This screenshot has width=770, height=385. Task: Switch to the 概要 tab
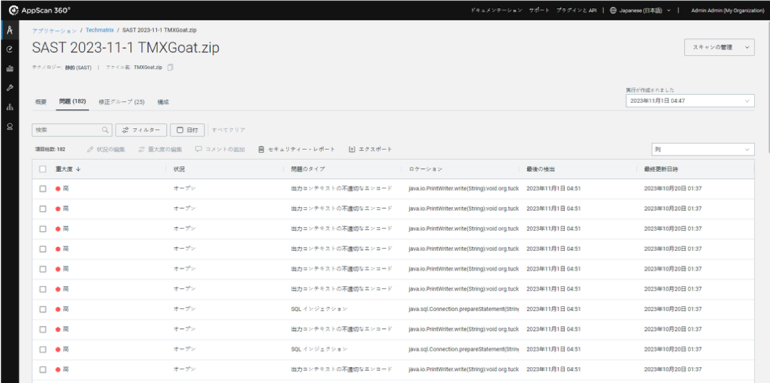pyautogui.click(x=41, y=102)
